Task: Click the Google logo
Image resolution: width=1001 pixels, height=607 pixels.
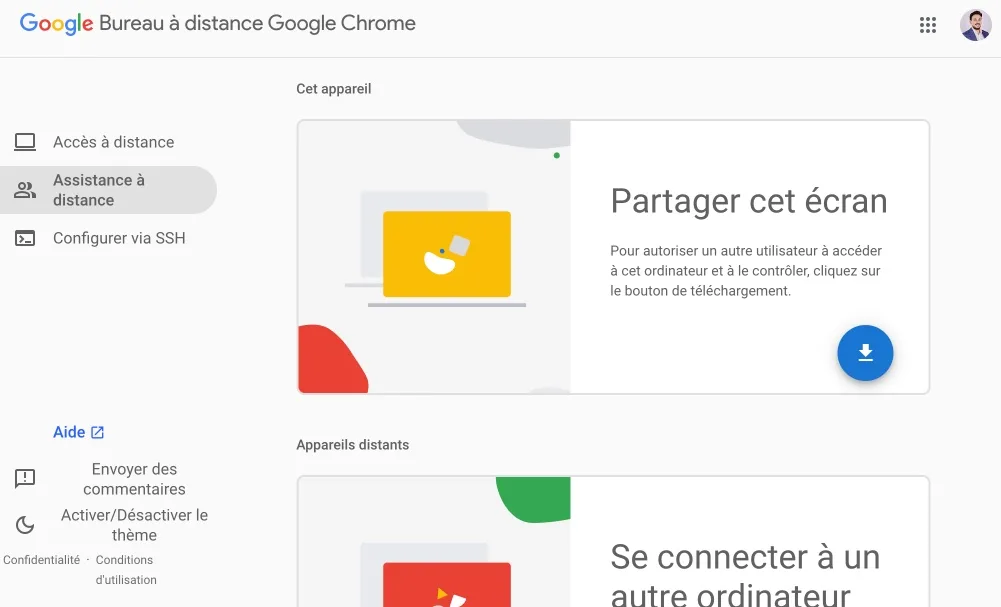Action: (x=56, y=24)
